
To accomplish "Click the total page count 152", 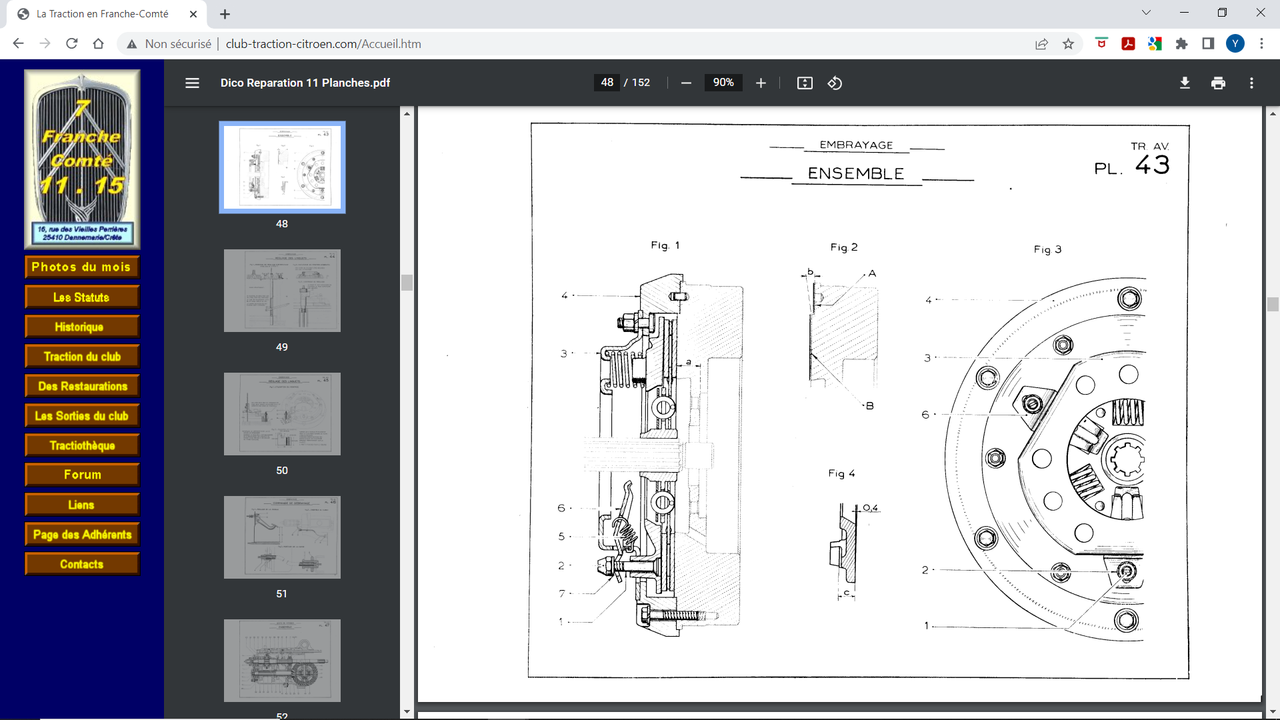I will (x=640, y=83).
